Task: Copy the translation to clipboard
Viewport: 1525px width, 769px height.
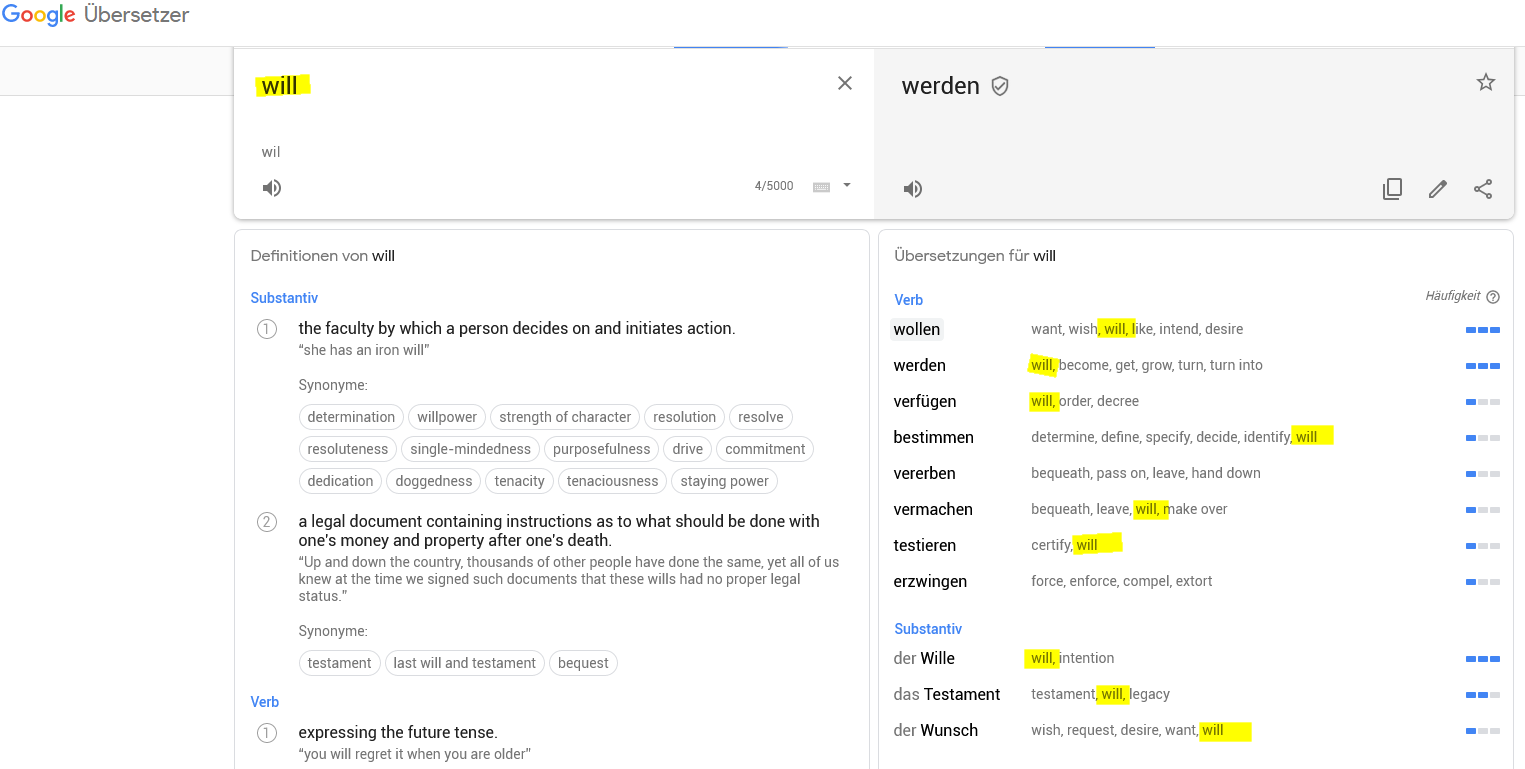Action: [x=1392, y=189]
